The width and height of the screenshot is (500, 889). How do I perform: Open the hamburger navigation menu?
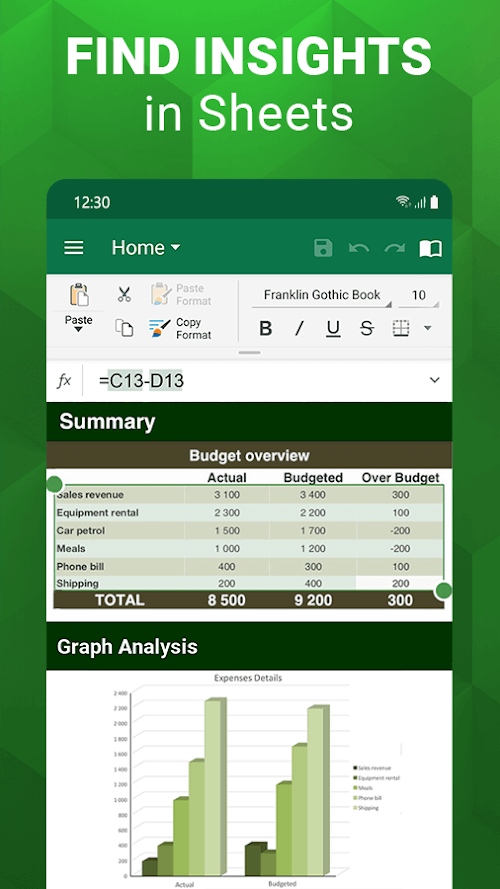coord(74,248)
